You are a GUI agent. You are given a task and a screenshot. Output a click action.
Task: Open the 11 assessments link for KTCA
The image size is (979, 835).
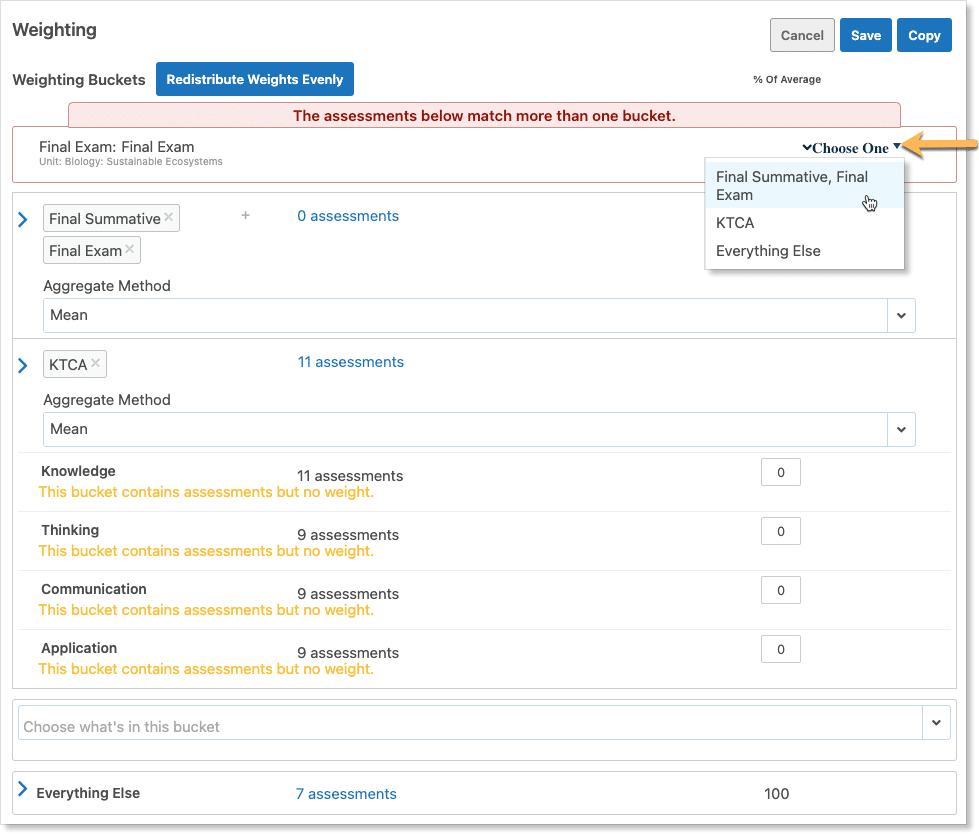pyautogui.click(x=350, y=362)
